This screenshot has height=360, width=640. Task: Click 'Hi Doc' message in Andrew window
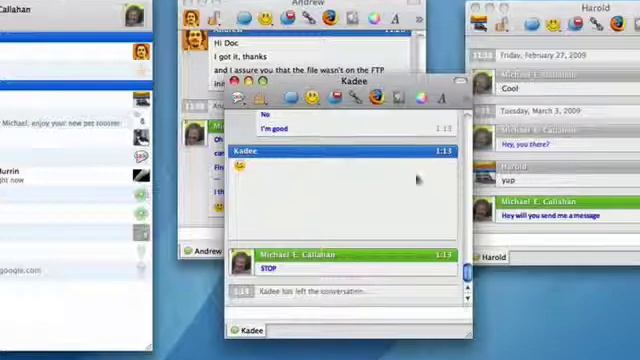[226, 43]
